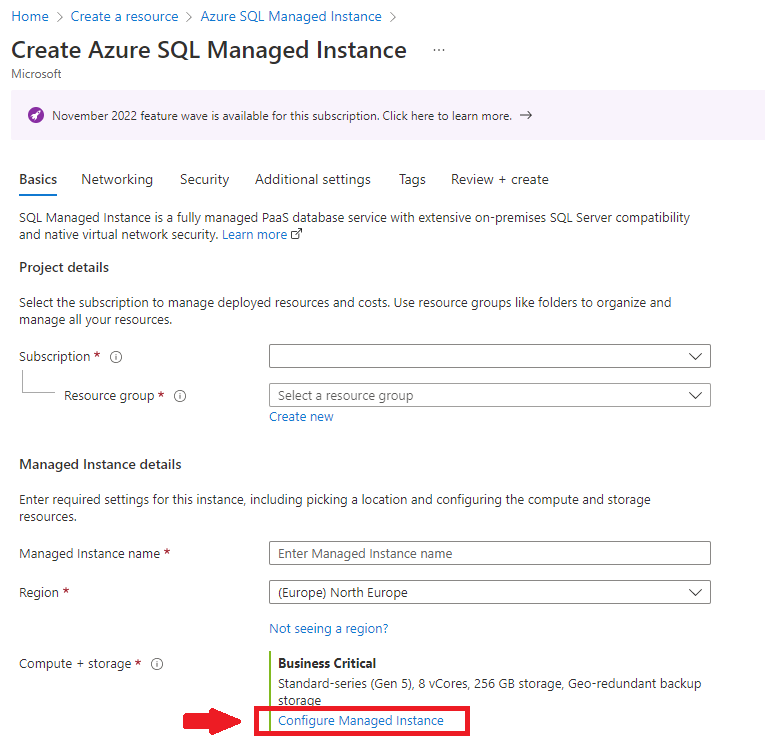Click the ellipsis more options icon
The image size is (765, 746).
pos(439,50)
